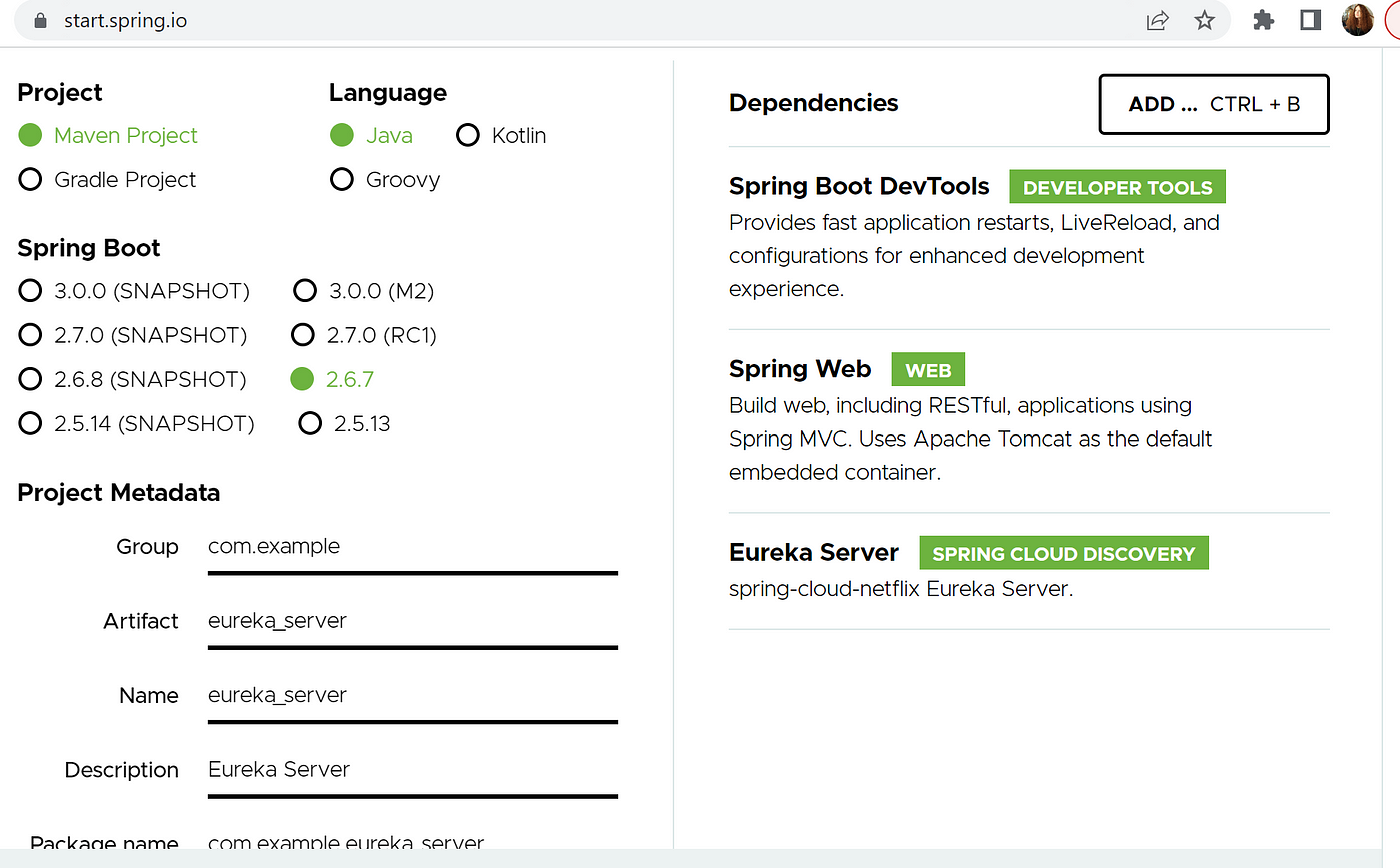Viewport: 1400px width, 868px height.
Task: Click the site padlock icon
Action: click(x=41, y=20)
